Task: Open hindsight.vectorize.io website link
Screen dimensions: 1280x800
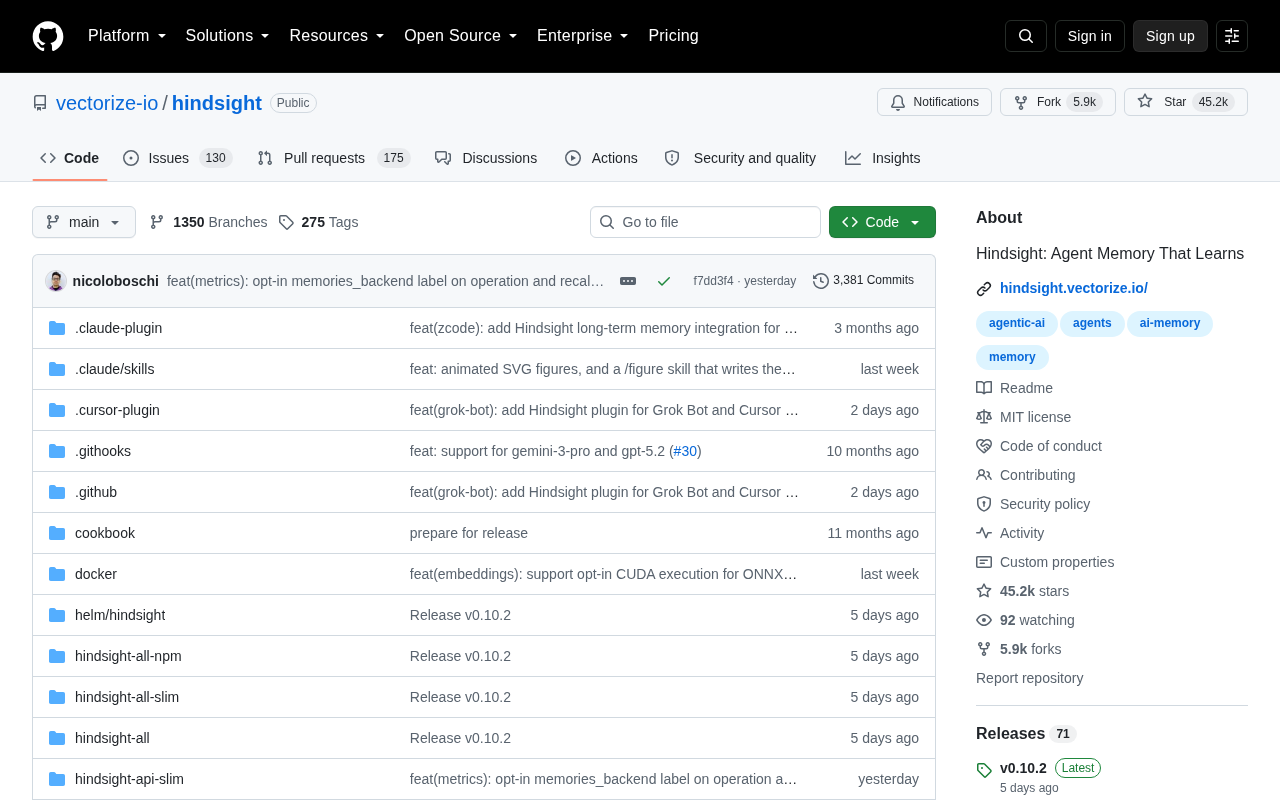Action: click(x=1074, y=288)
